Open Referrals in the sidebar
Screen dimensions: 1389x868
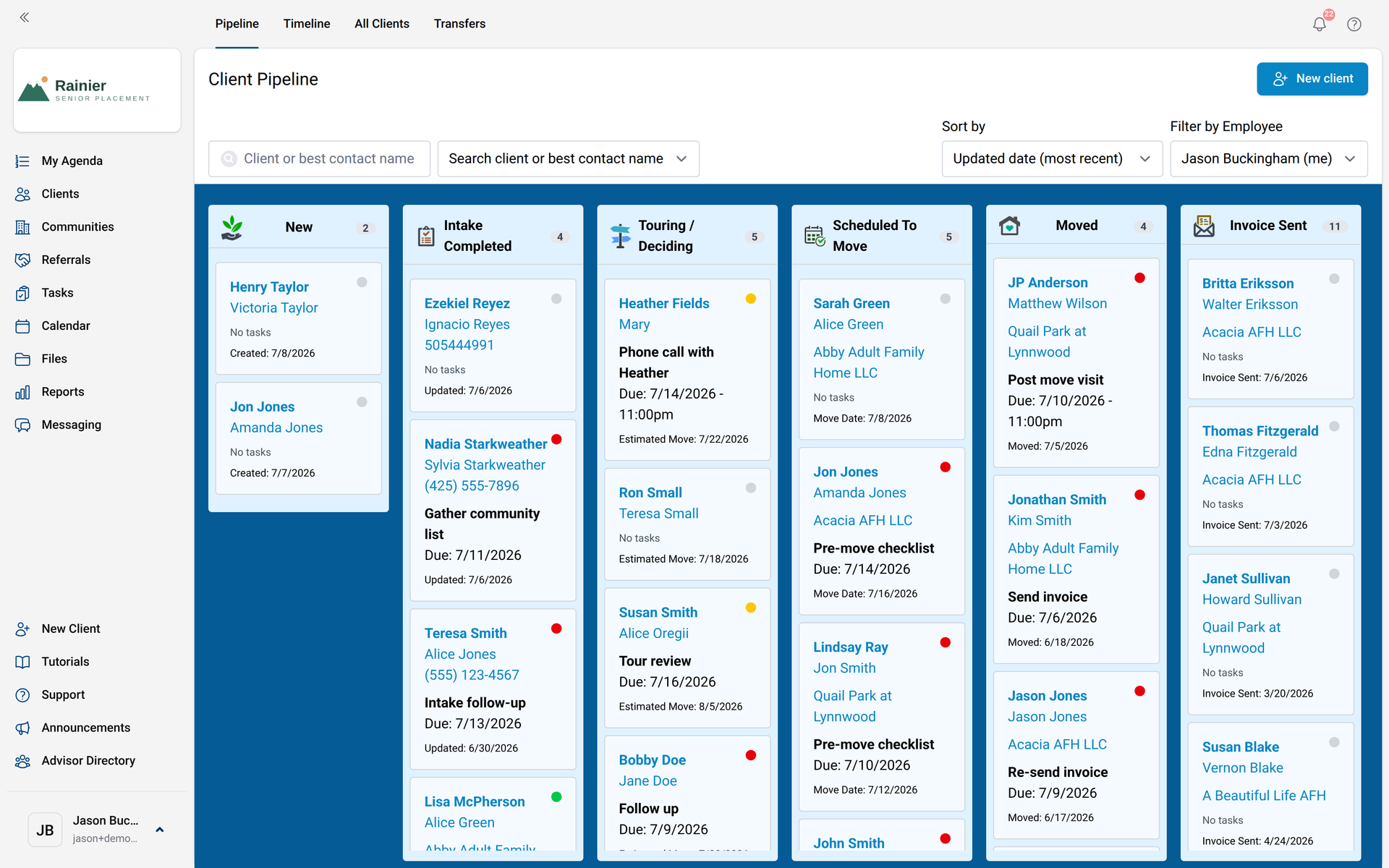pyautogui.click(x=66, y=260)
